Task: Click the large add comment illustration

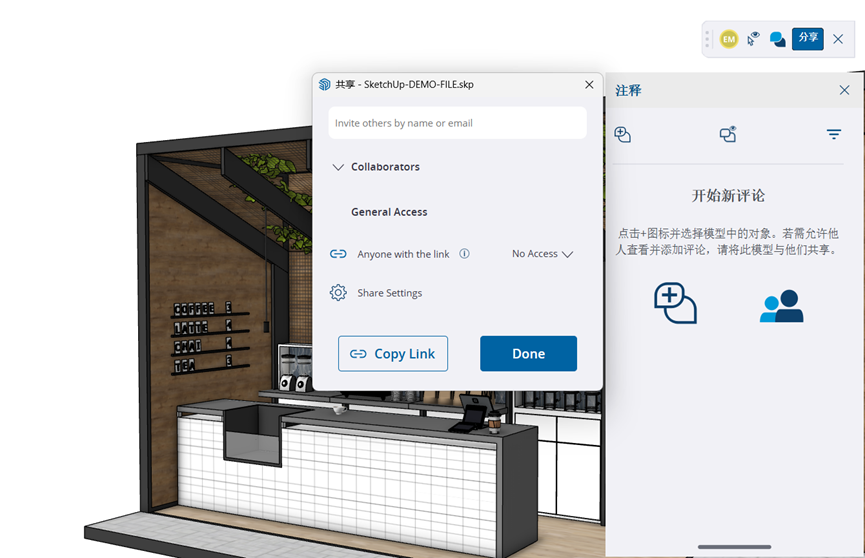Action: 675,303
